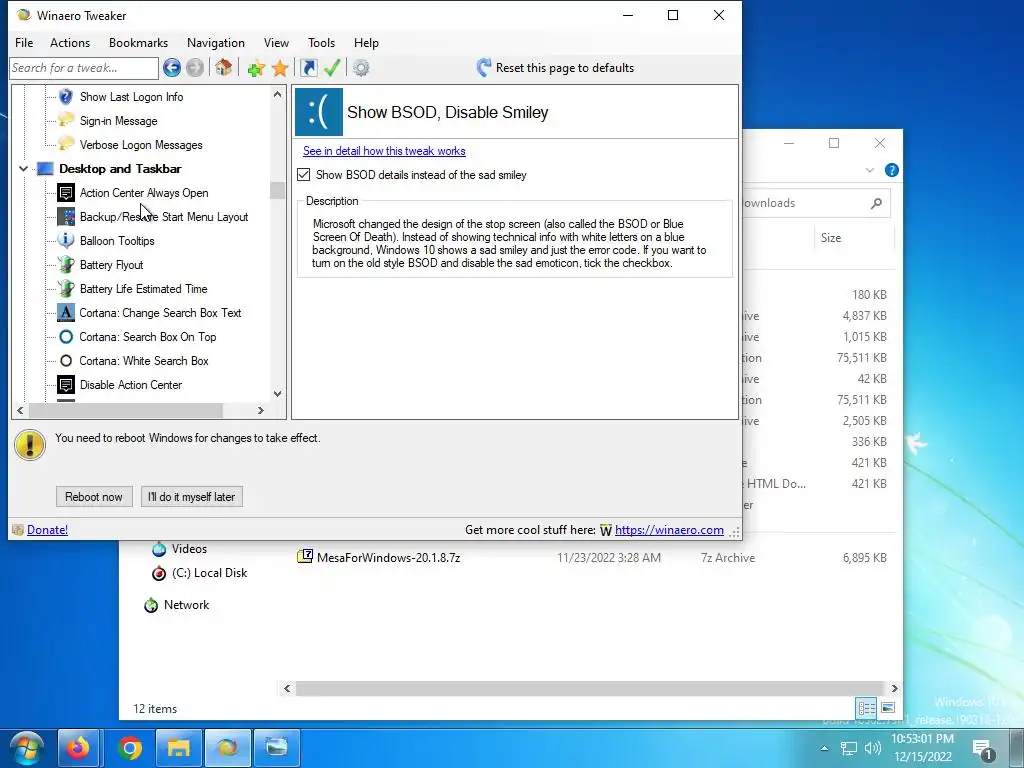Open the notifications action center icon
Screen dimensions: 1024x768
pos(982,750)
